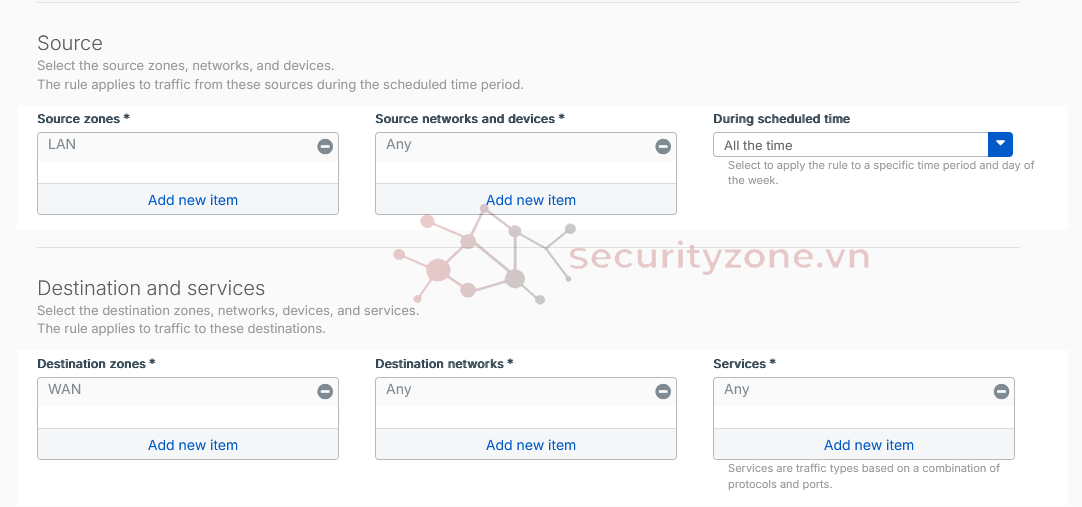Open the "All the time" schedule selector
This screenshot has height=507, width=1082.
pyautogui.click(x=850, y=145)
